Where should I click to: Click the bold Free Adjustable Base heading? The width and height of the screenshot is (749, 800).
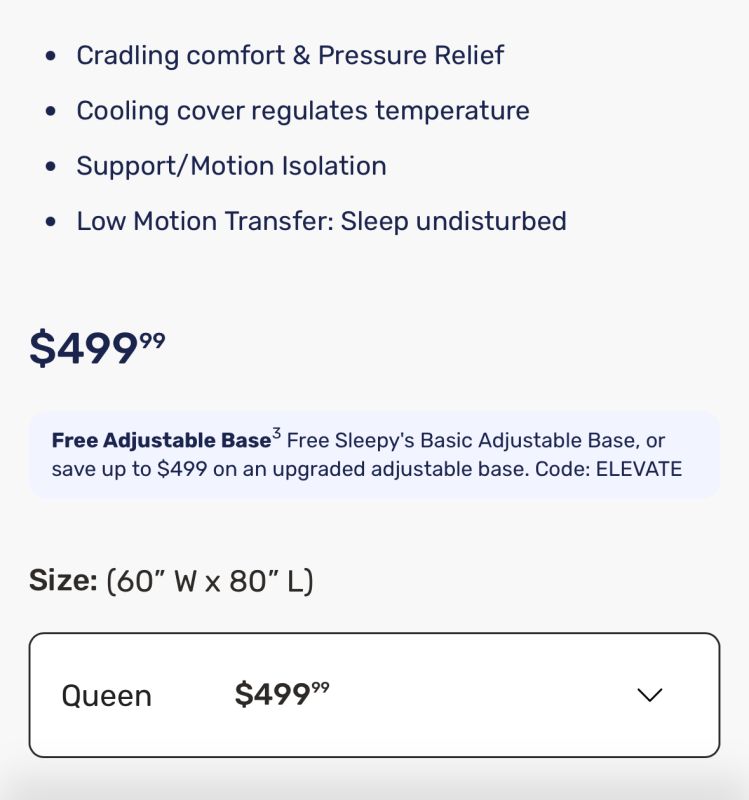161,441
